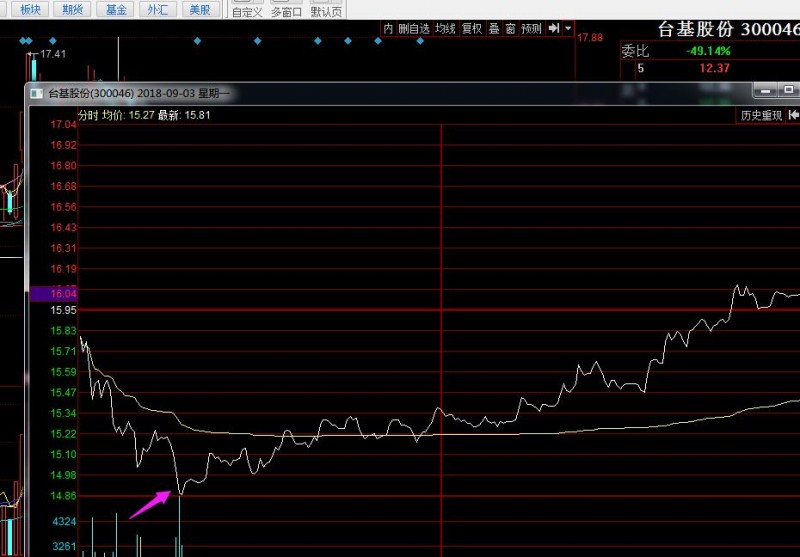The image size is (800, 557).
Task: Toggle the 均线 moving average display
Action: tap(445, 29)
